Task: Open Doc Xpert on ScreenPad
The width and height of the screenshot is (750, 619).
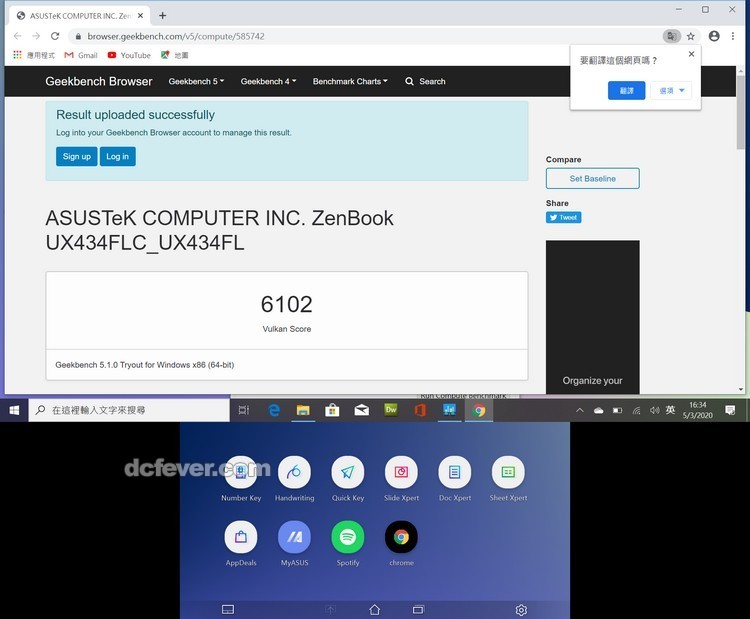Action: 455,473
